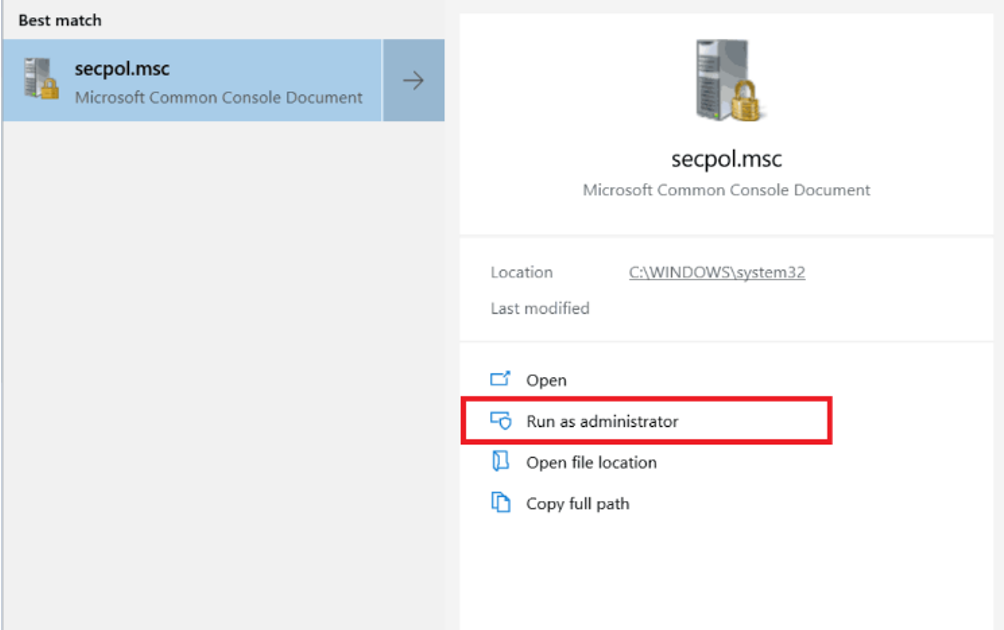Click the folder icon beside Open file location

point(500,461)
